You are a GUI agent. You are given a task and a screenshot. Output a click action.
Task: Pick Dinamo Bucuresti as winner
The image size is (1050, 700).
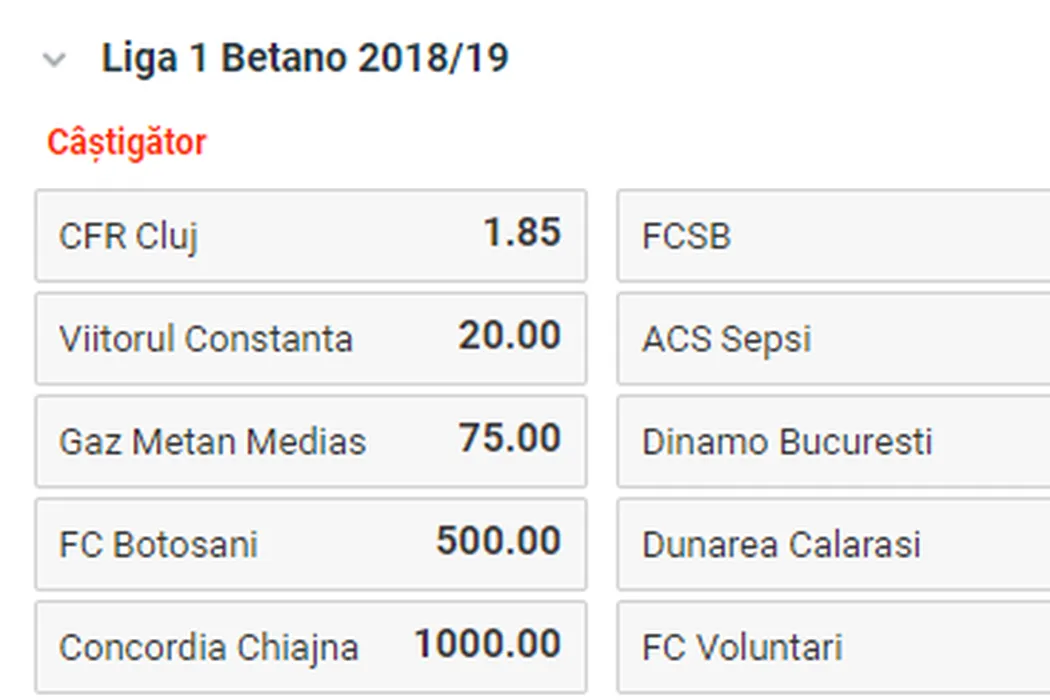point(832,441)
